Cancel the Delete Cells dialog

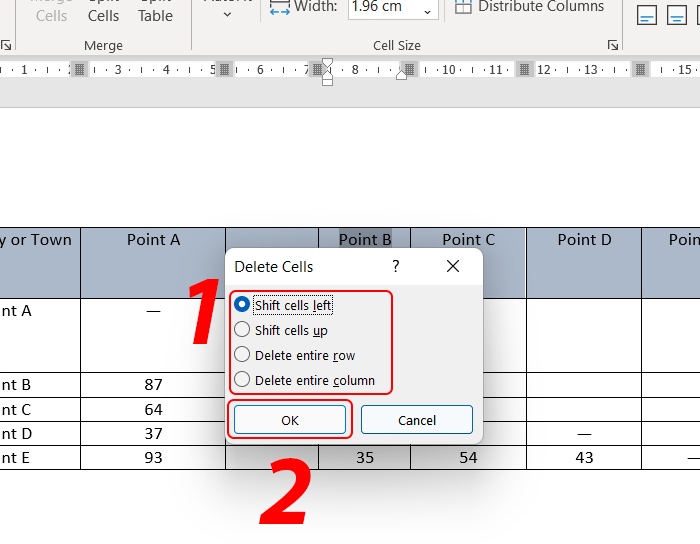click(417, 420)
